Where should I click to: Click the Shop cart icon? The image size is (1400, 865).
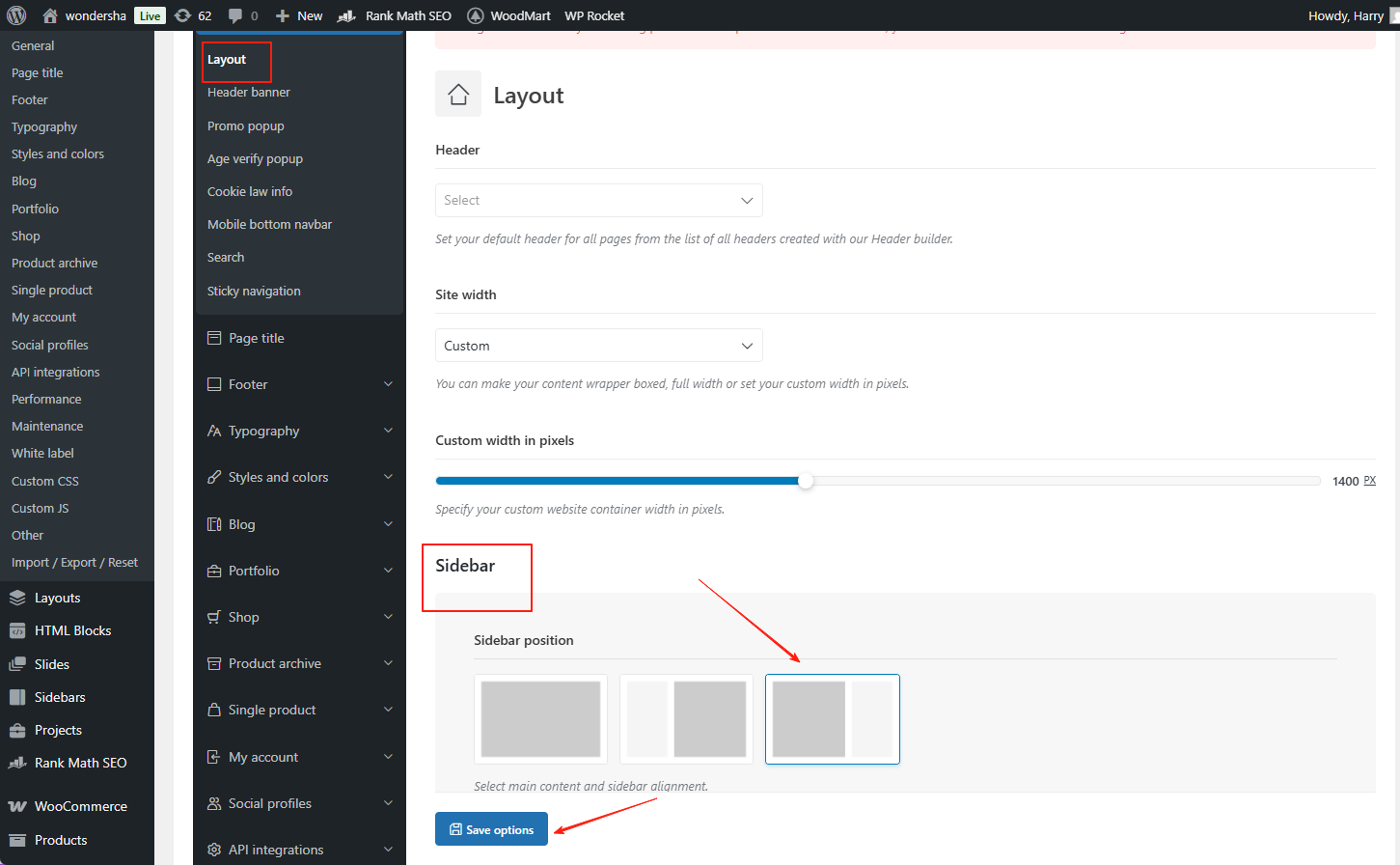tap(214, 617)
